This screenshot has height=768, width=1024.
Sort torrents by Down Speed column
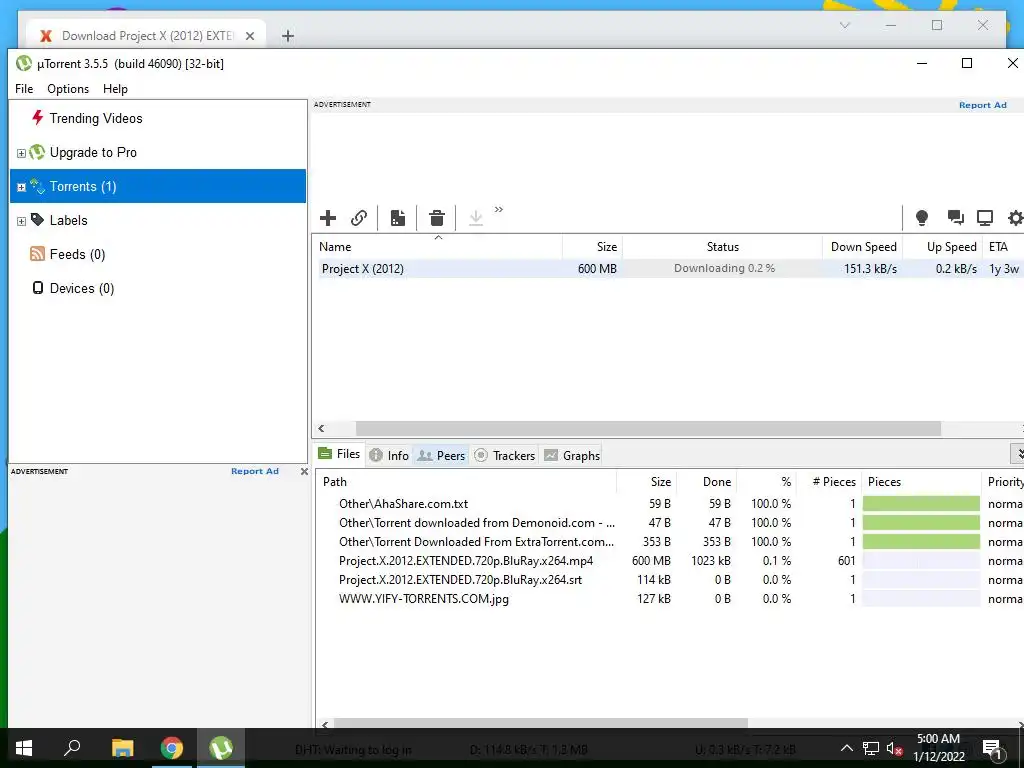863,247
